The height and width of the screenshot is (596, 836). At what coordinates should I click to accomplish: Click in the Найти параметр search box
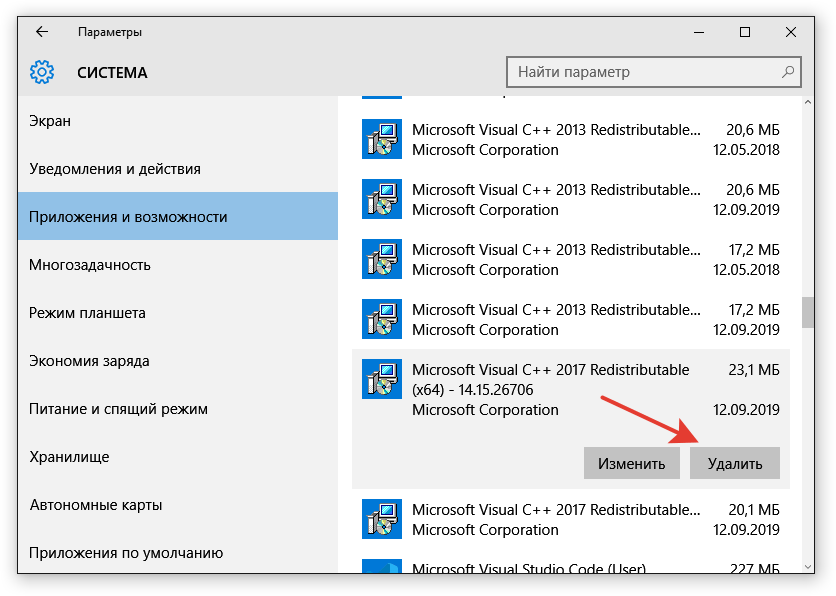(654, 72)
